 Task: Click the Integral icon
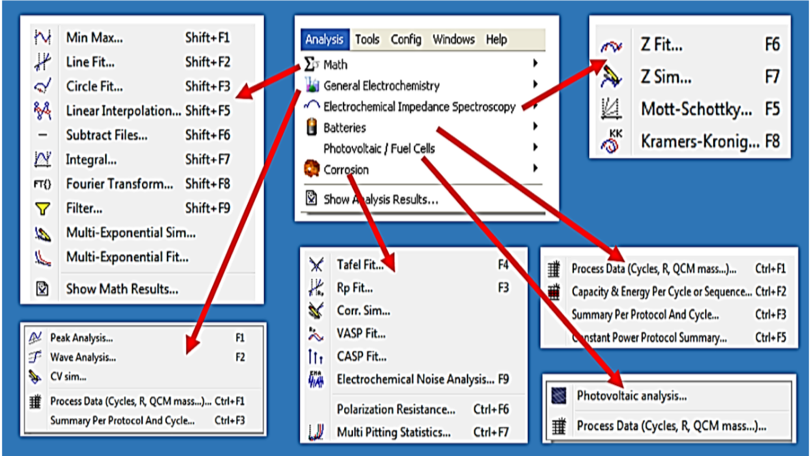[x=42, y=159]
